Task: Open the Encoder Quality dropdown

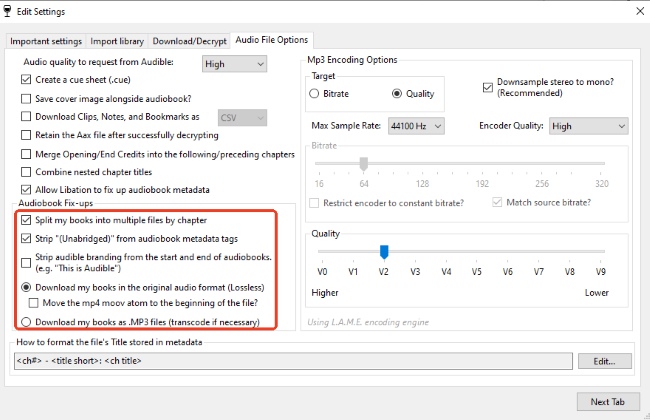Action: tap(589, 126)
